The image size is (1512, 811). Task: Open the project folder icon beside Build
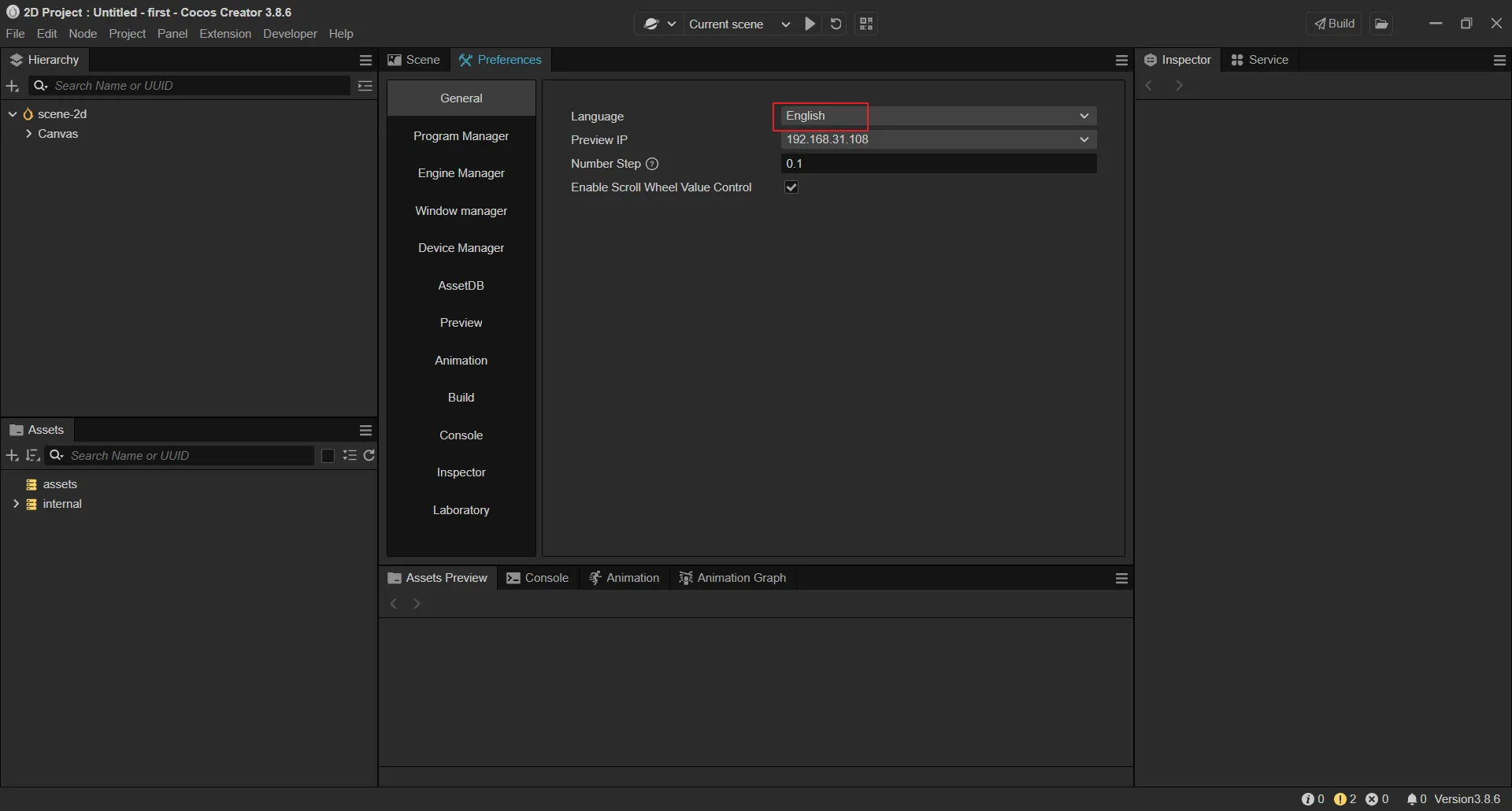[1381, 24]
